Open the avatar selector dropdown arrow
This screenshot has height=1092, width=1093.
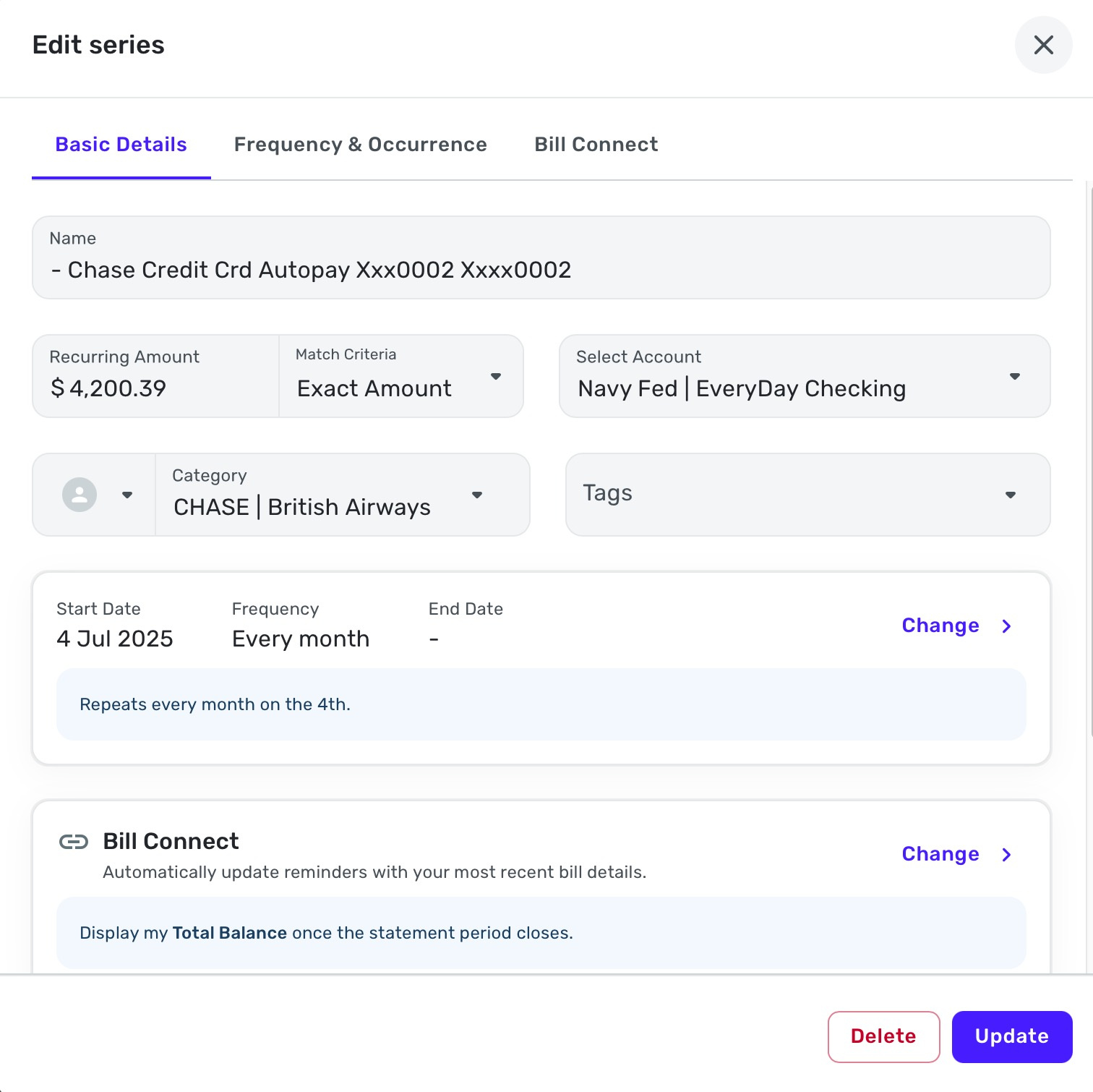pyautogui.click(x=127, y=495)
